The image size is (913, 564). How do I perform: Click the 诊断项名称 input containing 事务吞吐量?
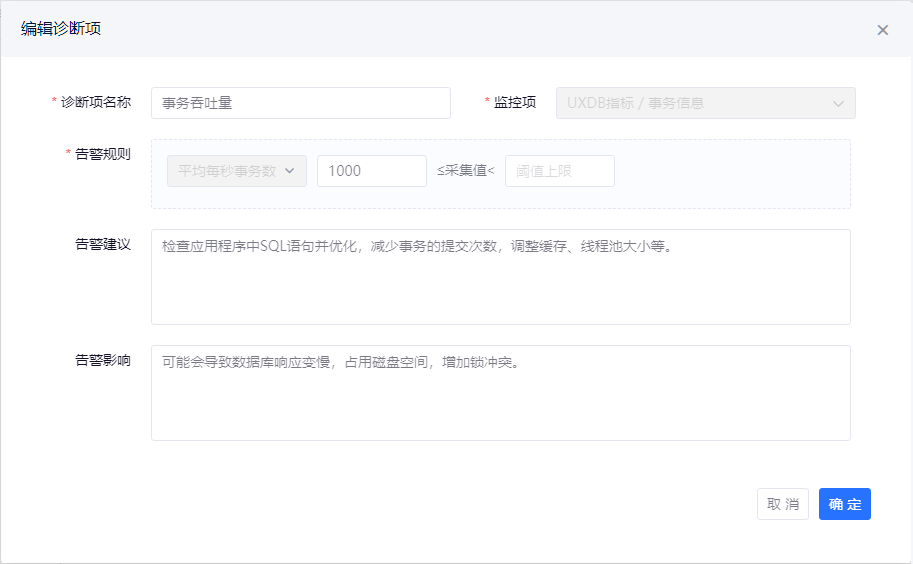300,103
